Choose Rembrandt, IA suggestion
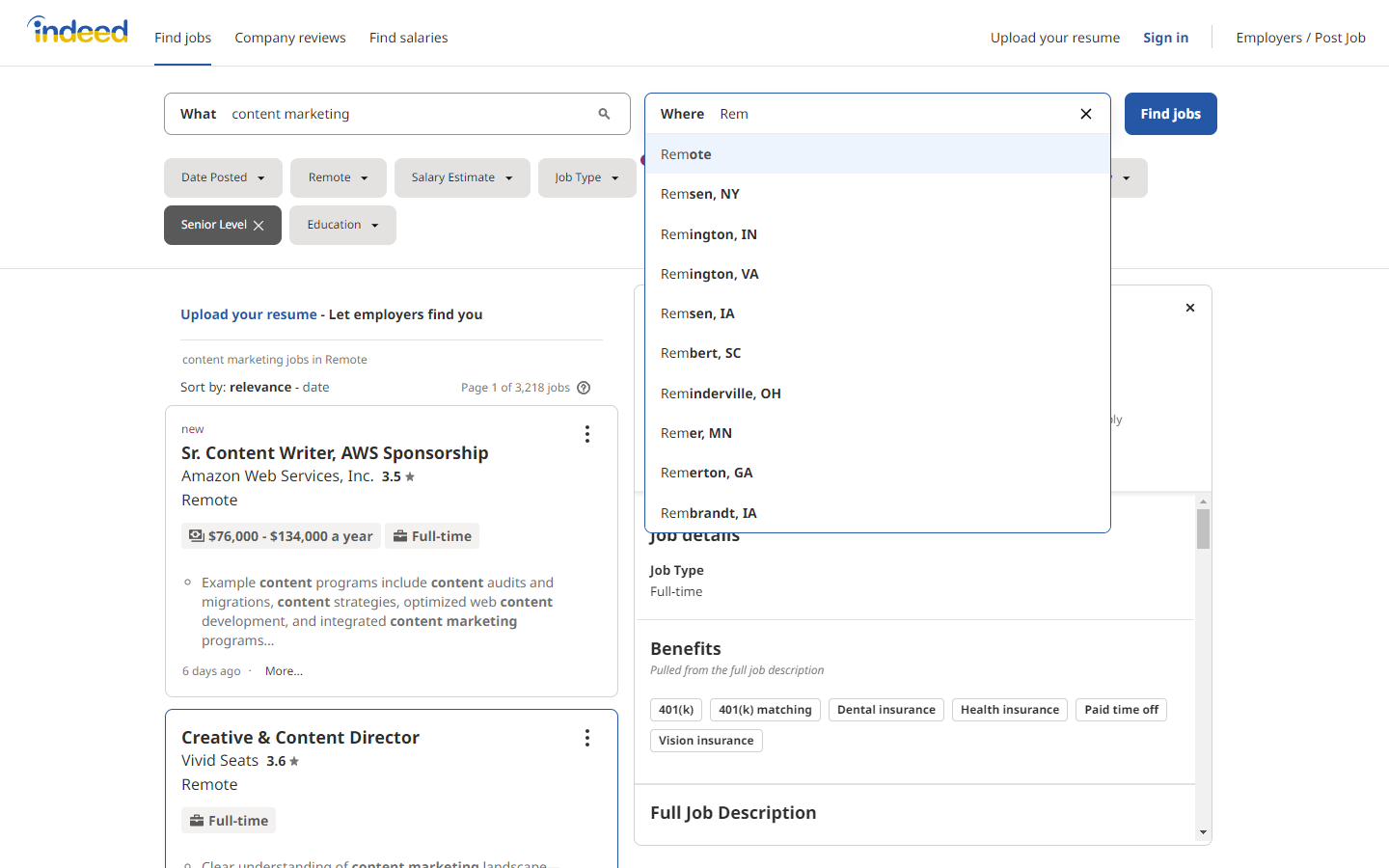The image size is (1389, 868). click(878, 513)
